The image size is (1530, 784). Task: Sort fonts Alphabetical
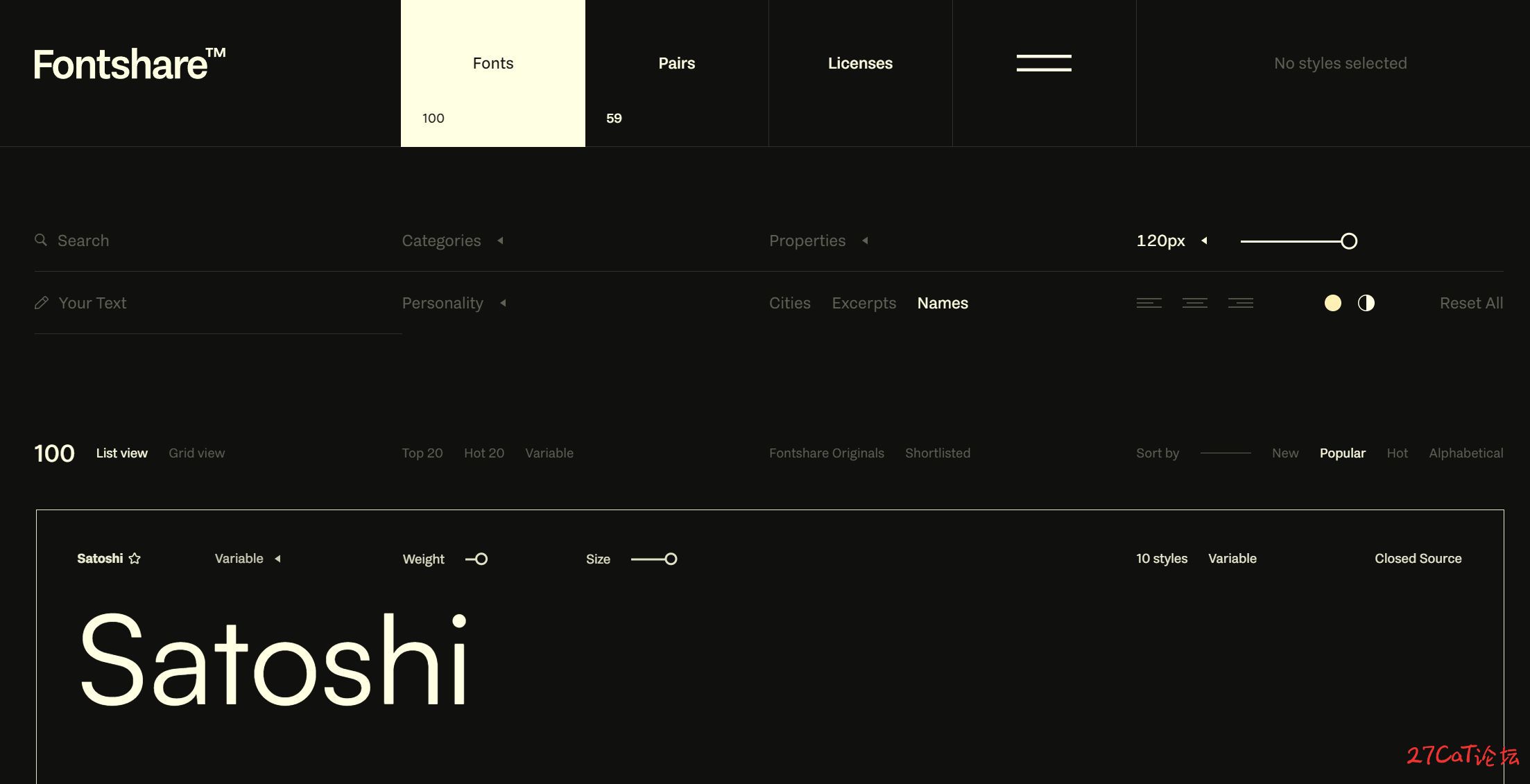click(x=1466, y=453)
